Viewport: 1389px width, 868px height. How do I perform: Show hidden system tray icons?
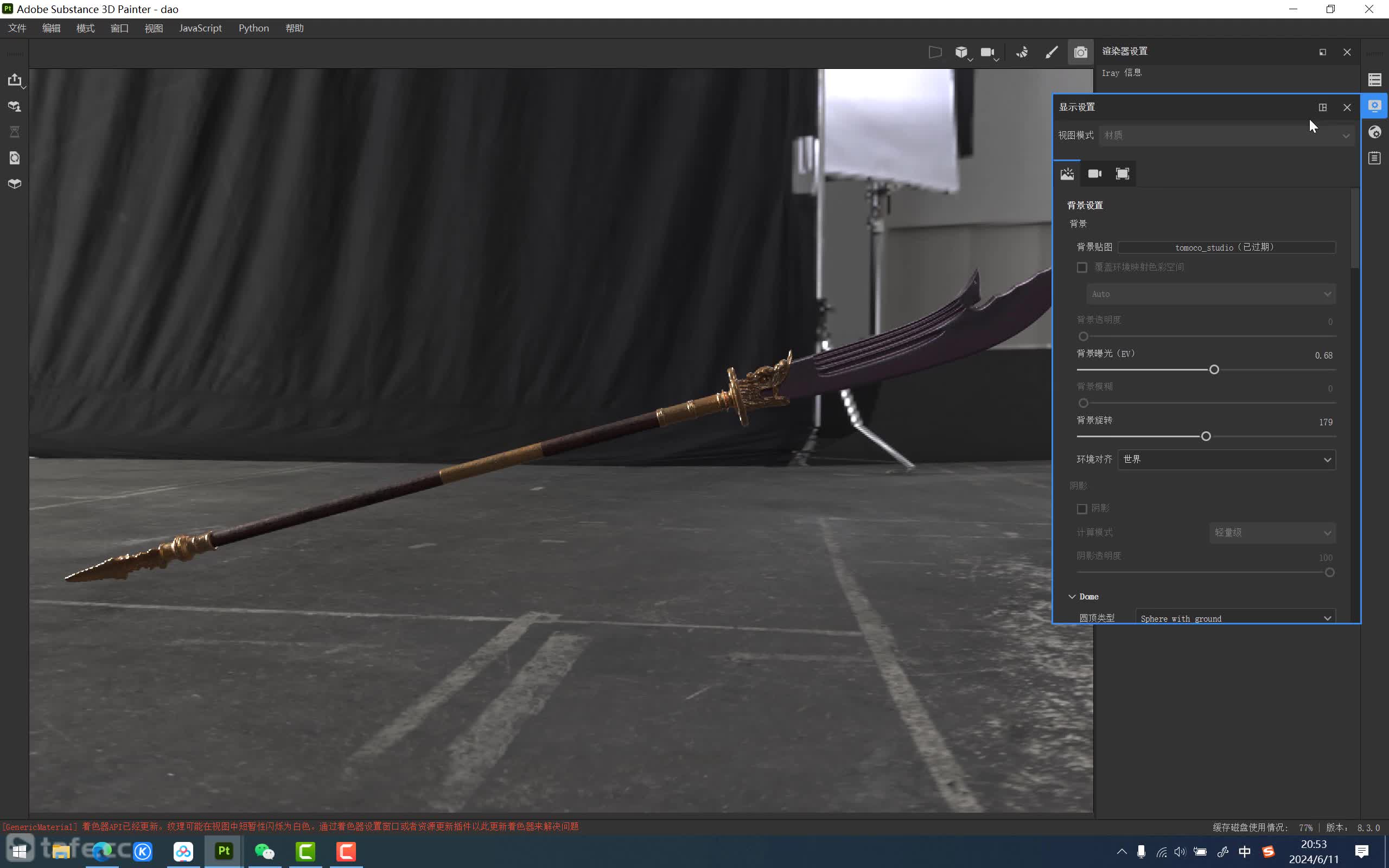click(x=1122, y=851)
